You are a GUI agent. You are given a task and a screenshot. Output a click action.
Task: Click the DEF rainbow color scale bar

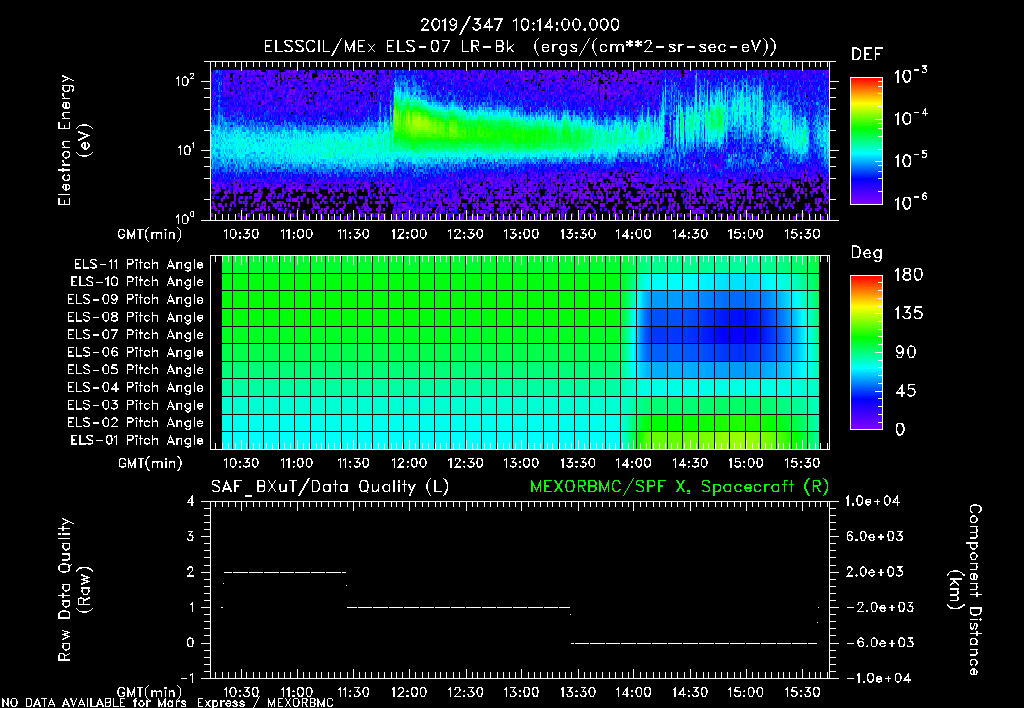(867, 140)
